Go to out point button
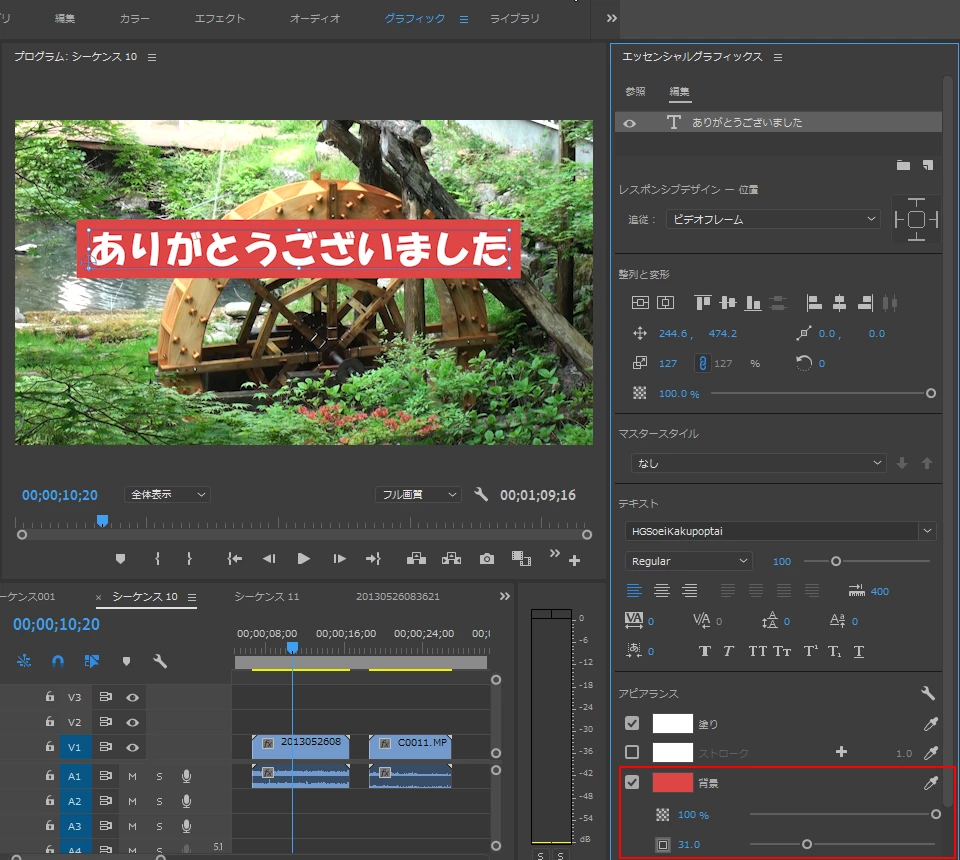This screenshot has width=960, height=860. 373,558
